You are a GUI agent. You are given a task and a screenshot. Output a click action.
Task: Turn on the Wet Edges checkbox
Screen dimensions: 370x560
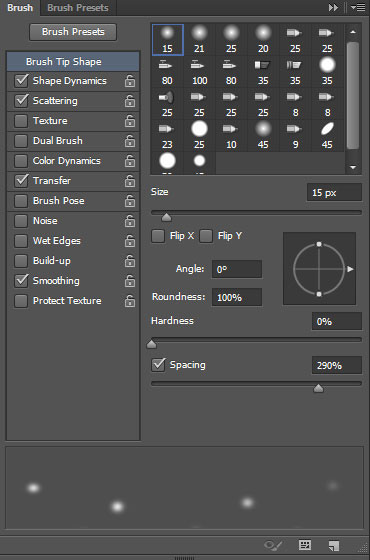click(21, 241)
